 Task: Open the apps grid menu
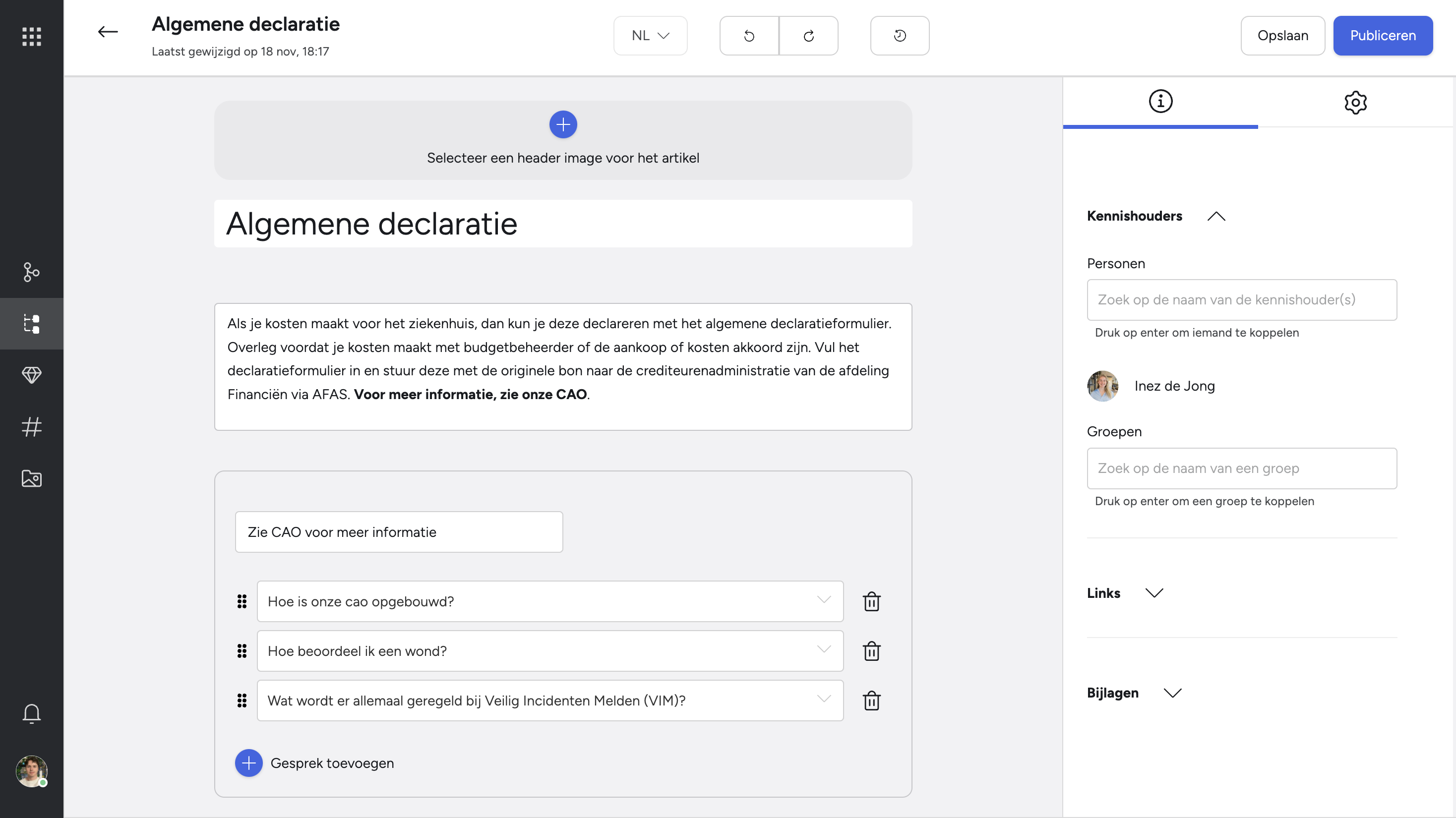32,36
